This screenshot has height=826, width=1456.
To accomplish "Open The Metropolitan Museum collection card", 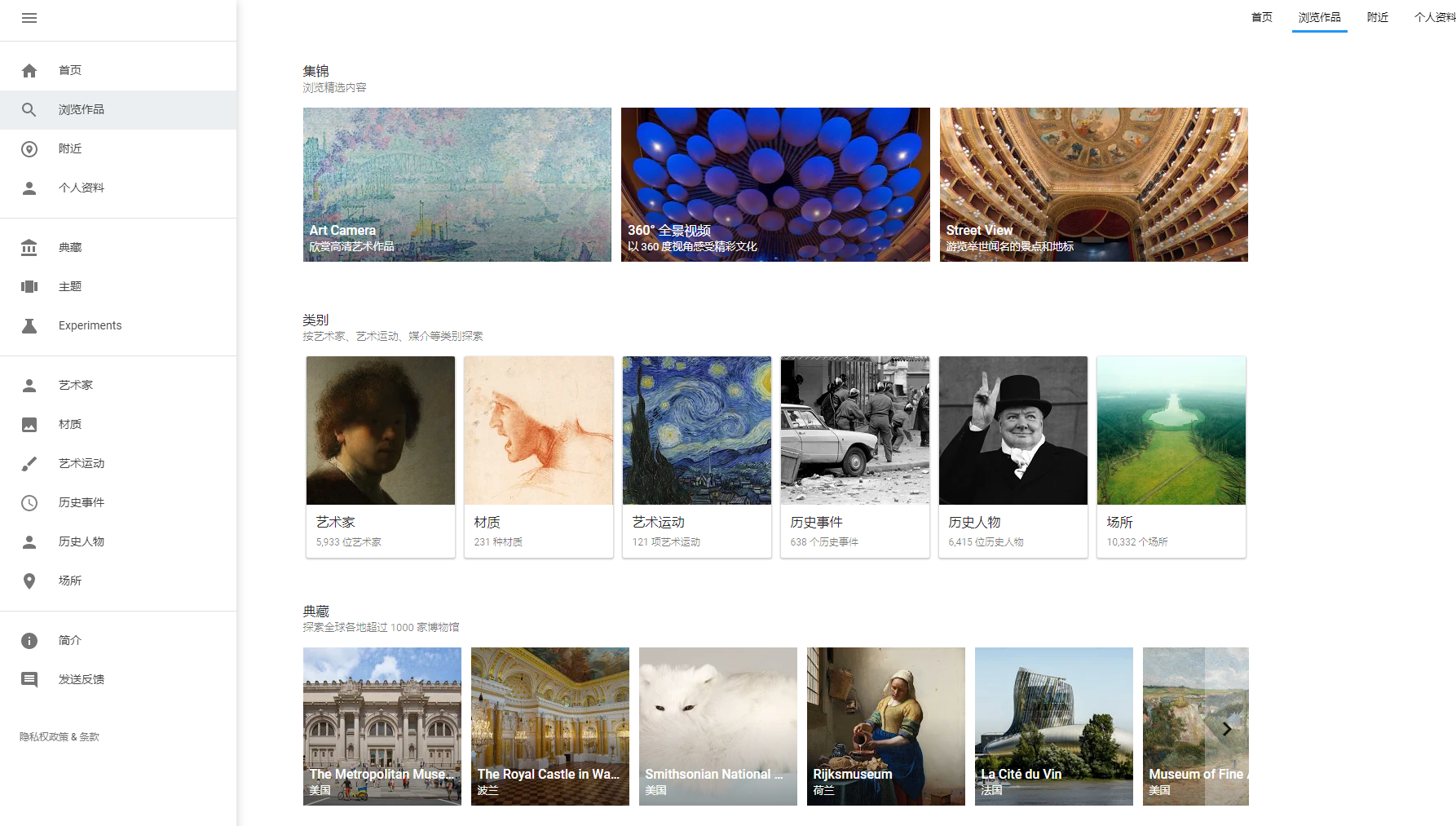I will click(382, 727).
